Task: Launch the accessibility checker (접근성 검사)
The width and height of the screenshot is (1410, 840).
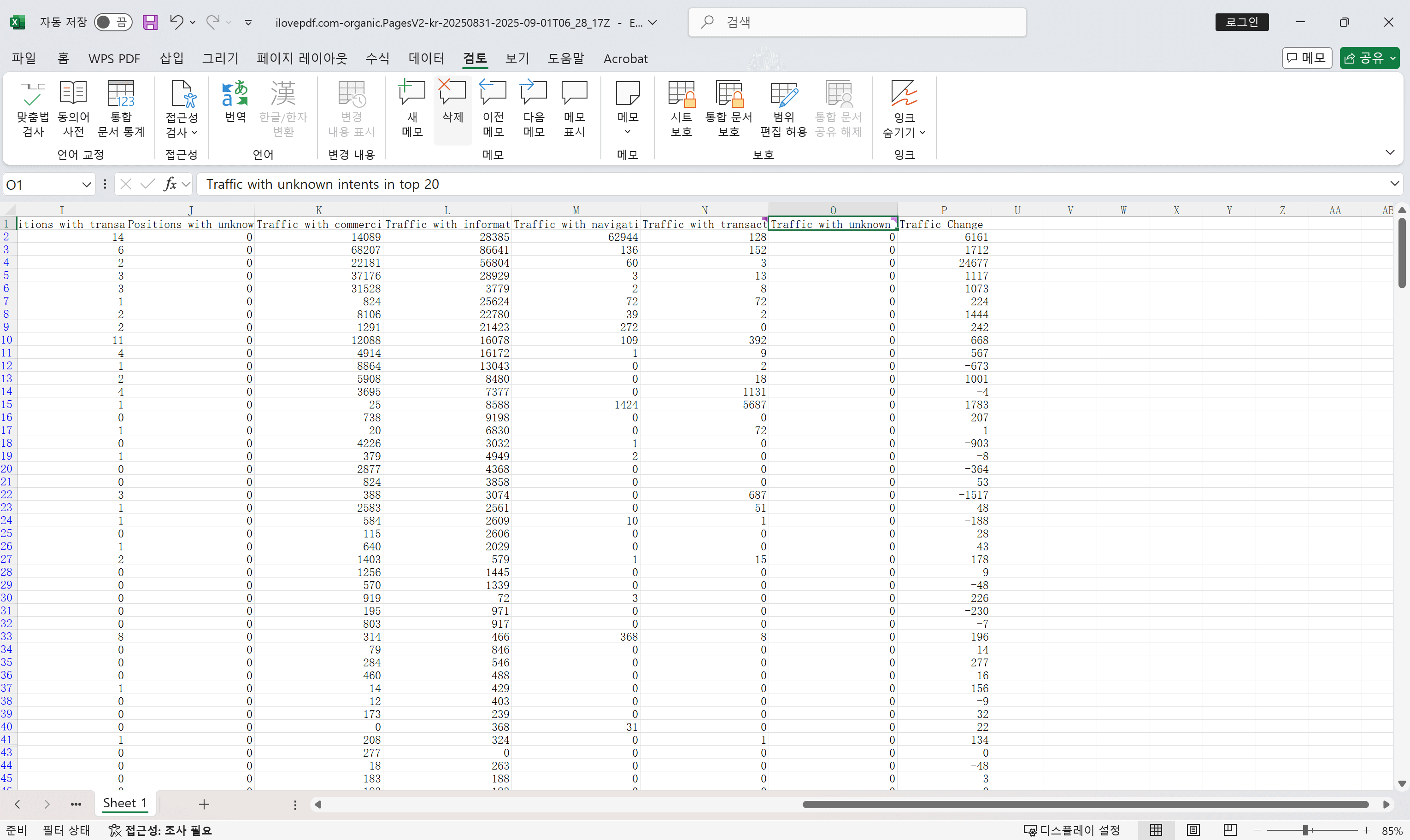Action: click(x=182, y=109)
